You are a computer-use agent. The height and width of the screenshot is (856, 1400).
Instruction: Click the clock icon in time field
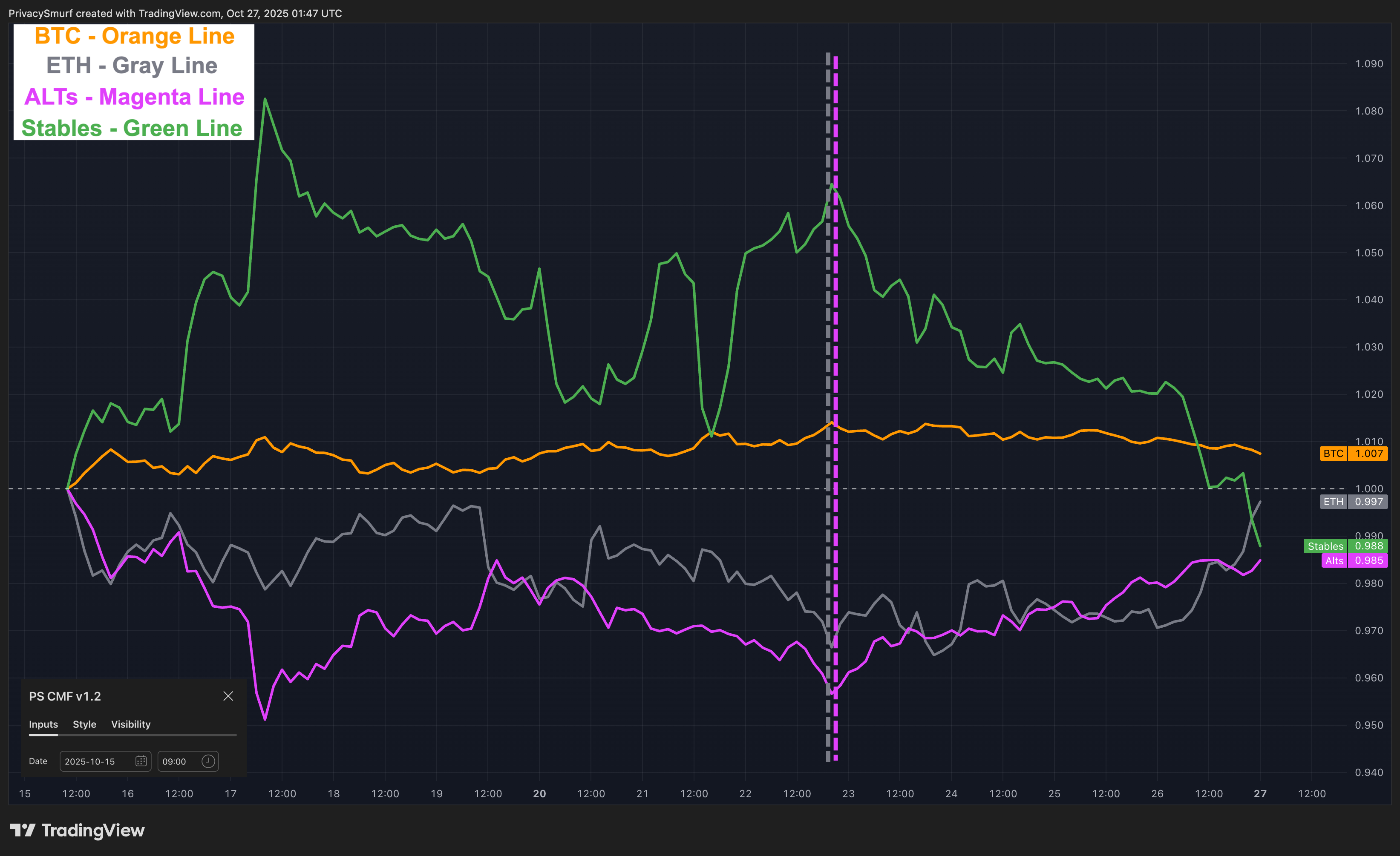208,761
